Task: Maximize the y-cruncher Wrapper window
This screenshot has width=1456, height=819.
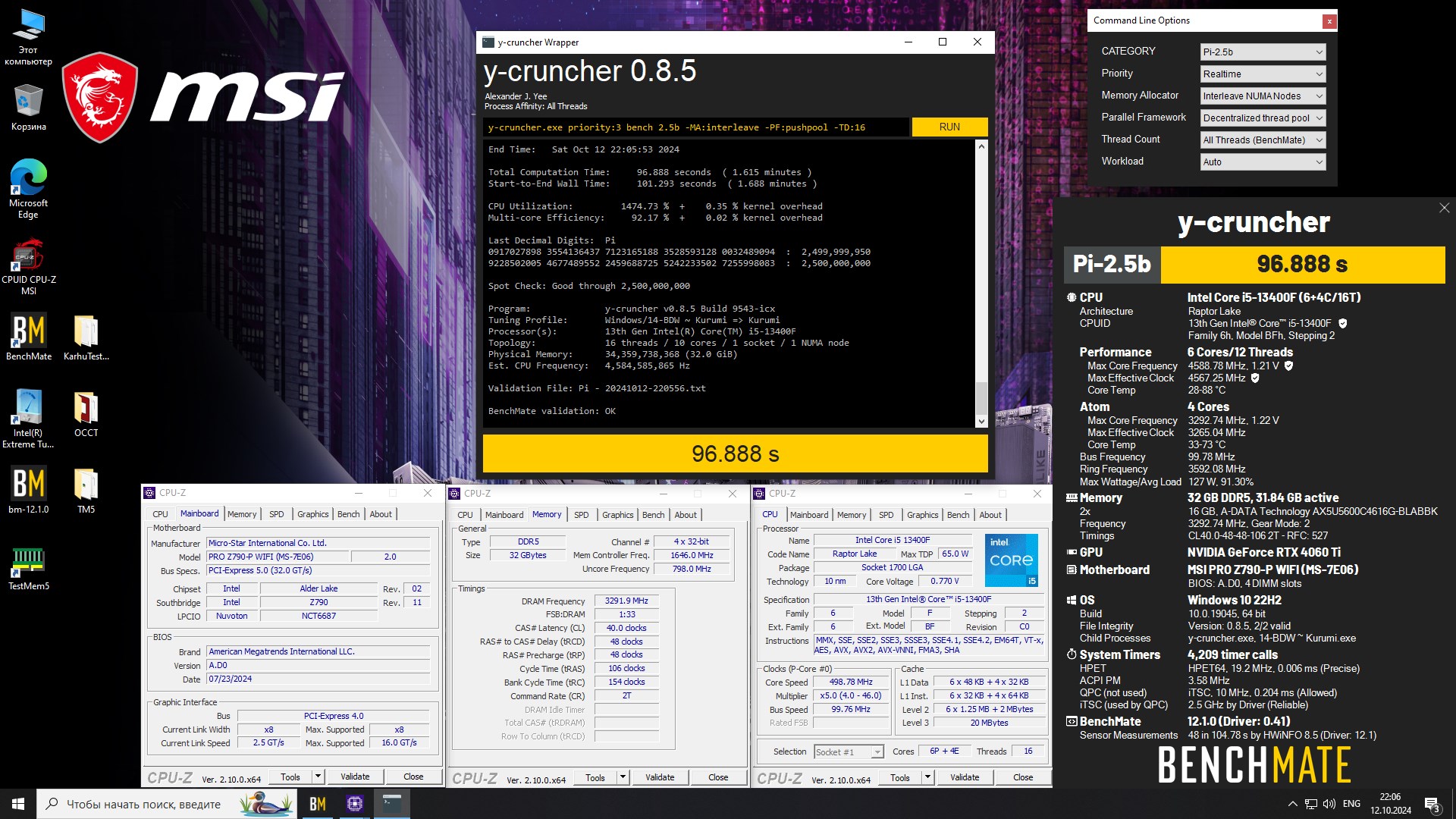Action: 943,42
